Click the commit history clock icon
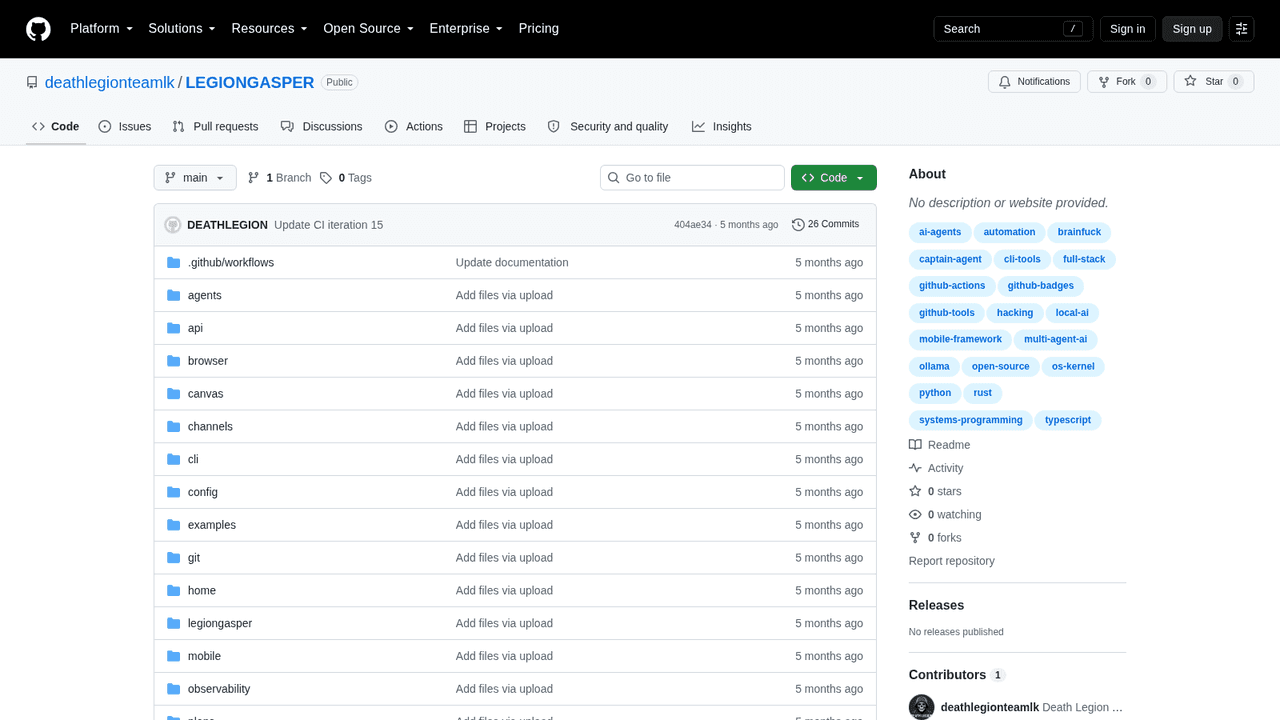 [798, 225]
